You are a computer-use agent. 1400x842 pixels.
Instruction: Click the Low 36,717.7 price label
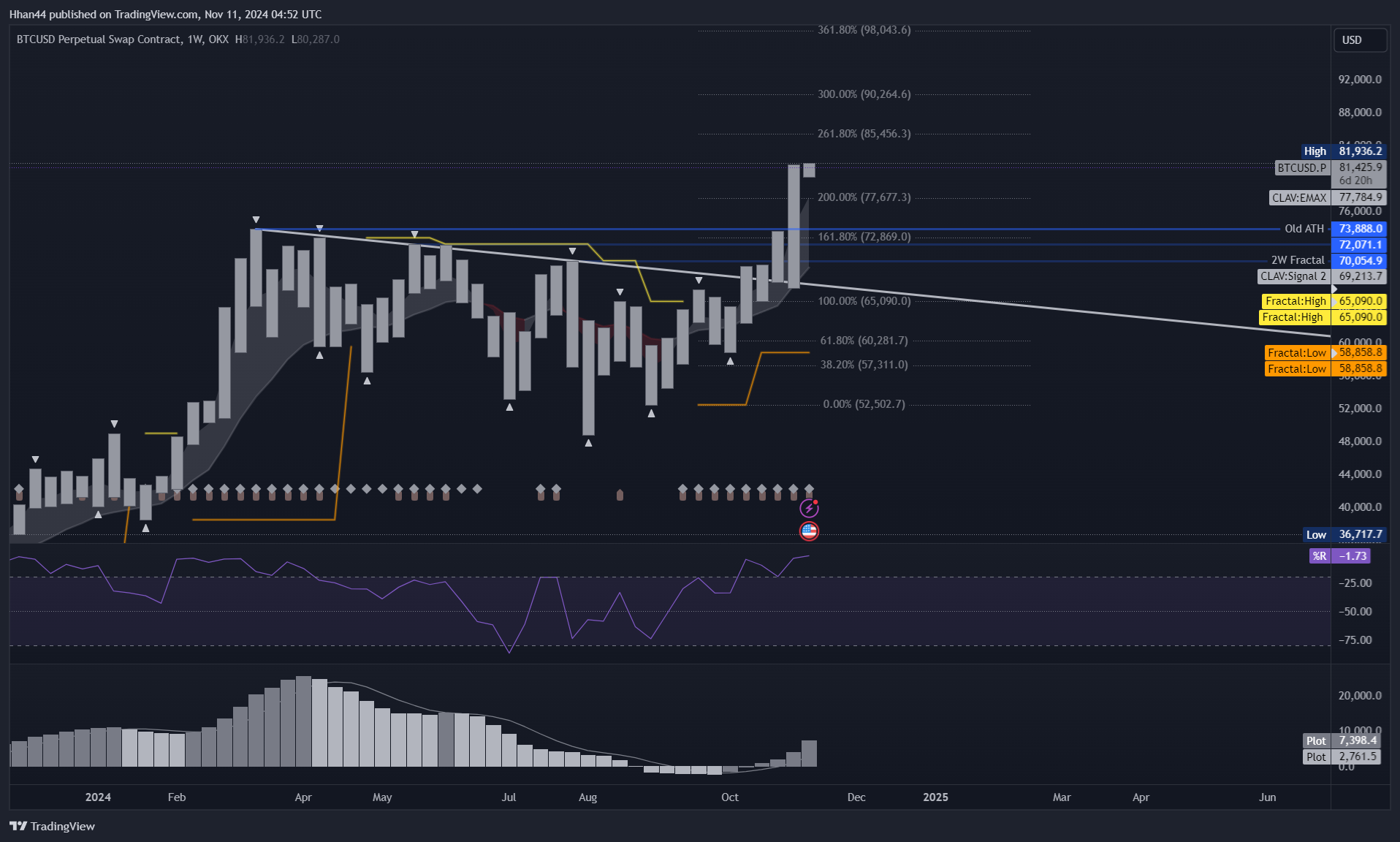pyautogui.click(x=1344, y=535)
